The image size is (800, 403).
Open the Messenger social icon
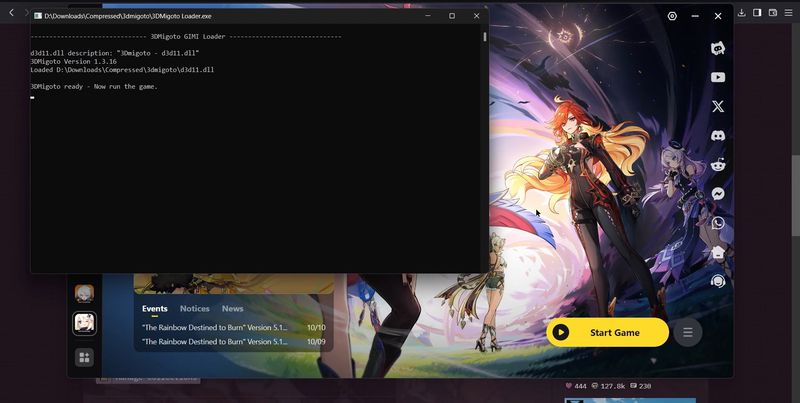coord(718,194)
